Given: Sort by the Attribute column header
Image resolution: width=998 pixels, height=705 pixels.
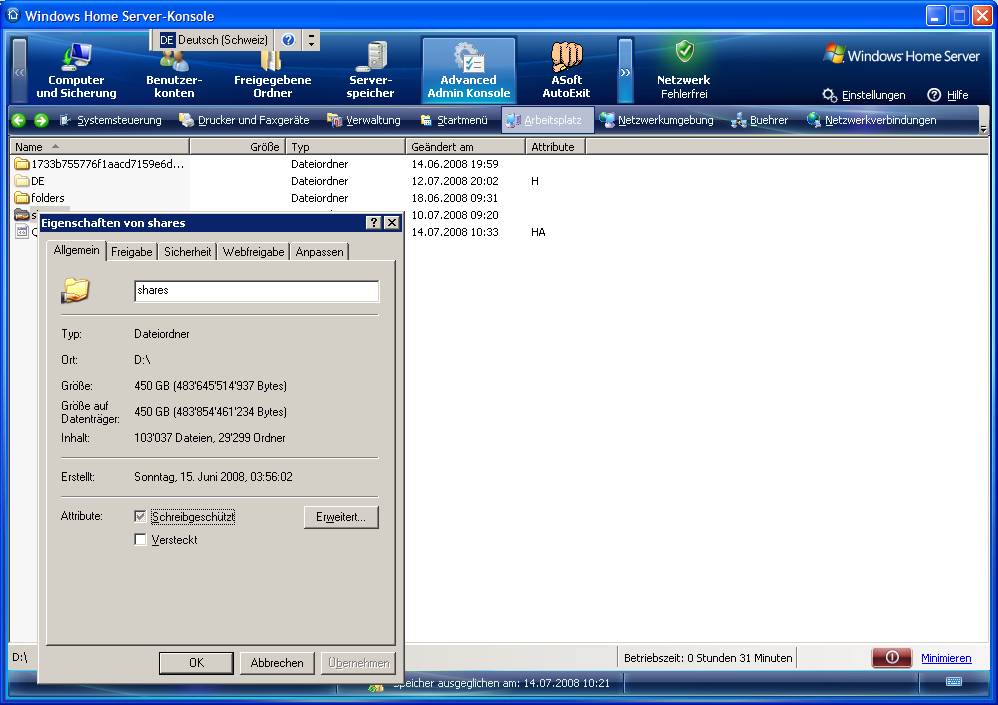Looking at the screenshot, I should click(x=556, y=147).
